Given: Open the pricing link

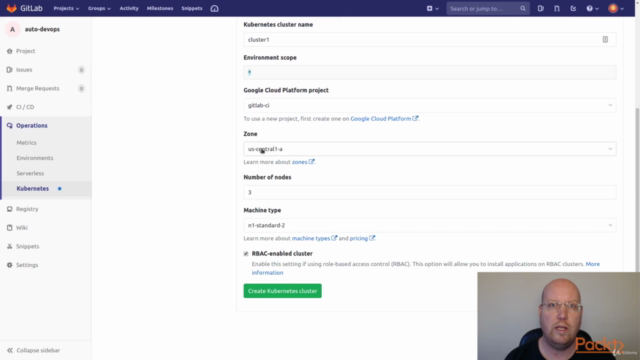Looking at the screenshot, I should 359,238.
